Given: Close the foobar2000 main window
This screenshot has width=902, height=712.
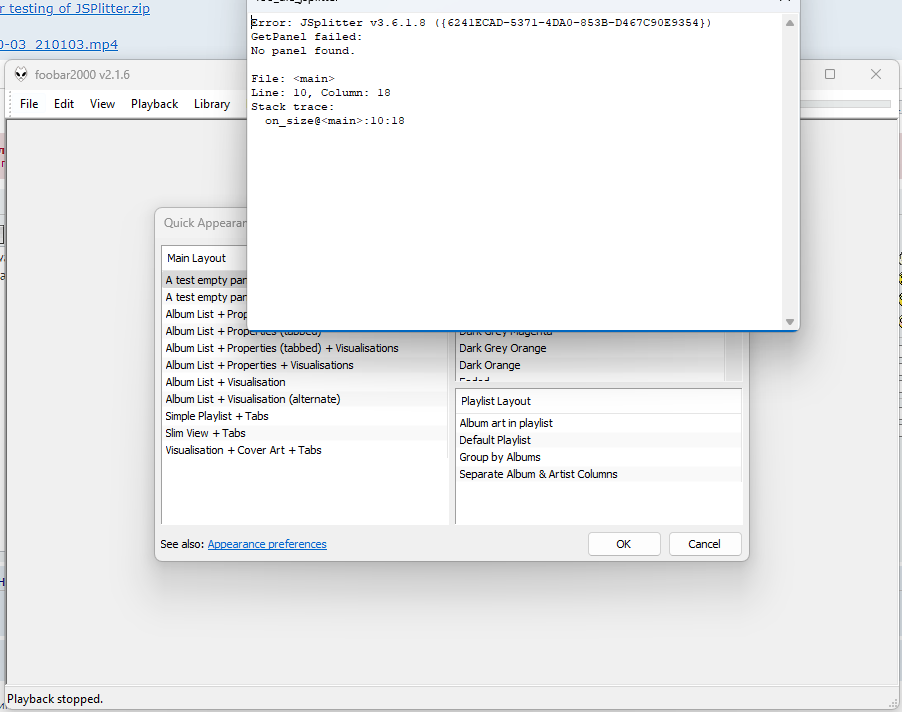Looking at the screenshot, I should coord(876,75).
